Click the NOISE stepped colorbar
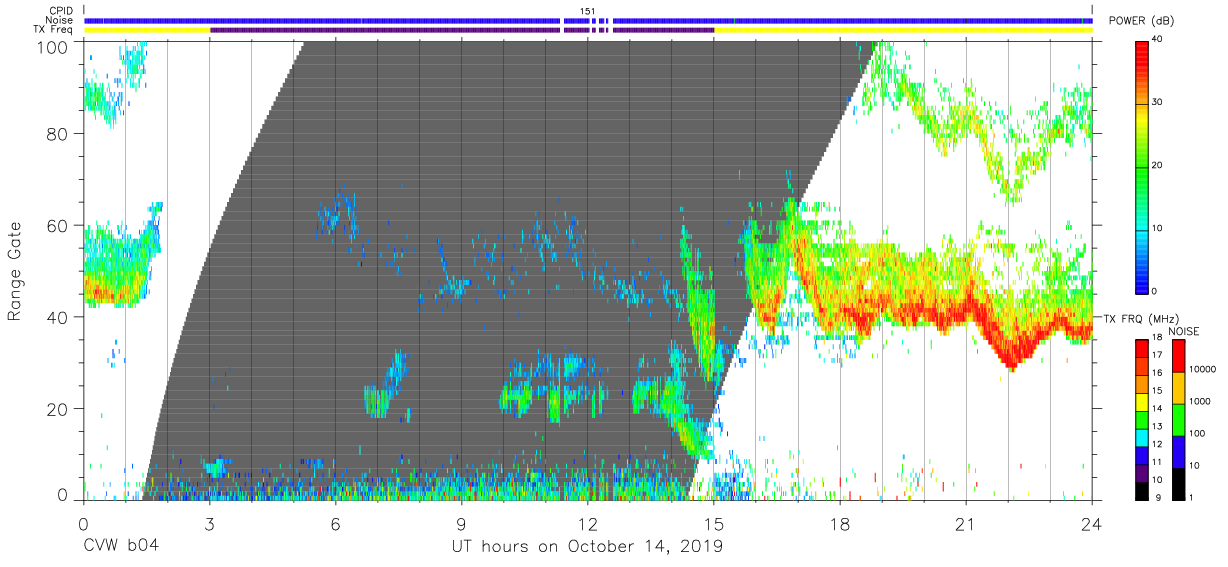1228x567 pixels. [1179, 419]
